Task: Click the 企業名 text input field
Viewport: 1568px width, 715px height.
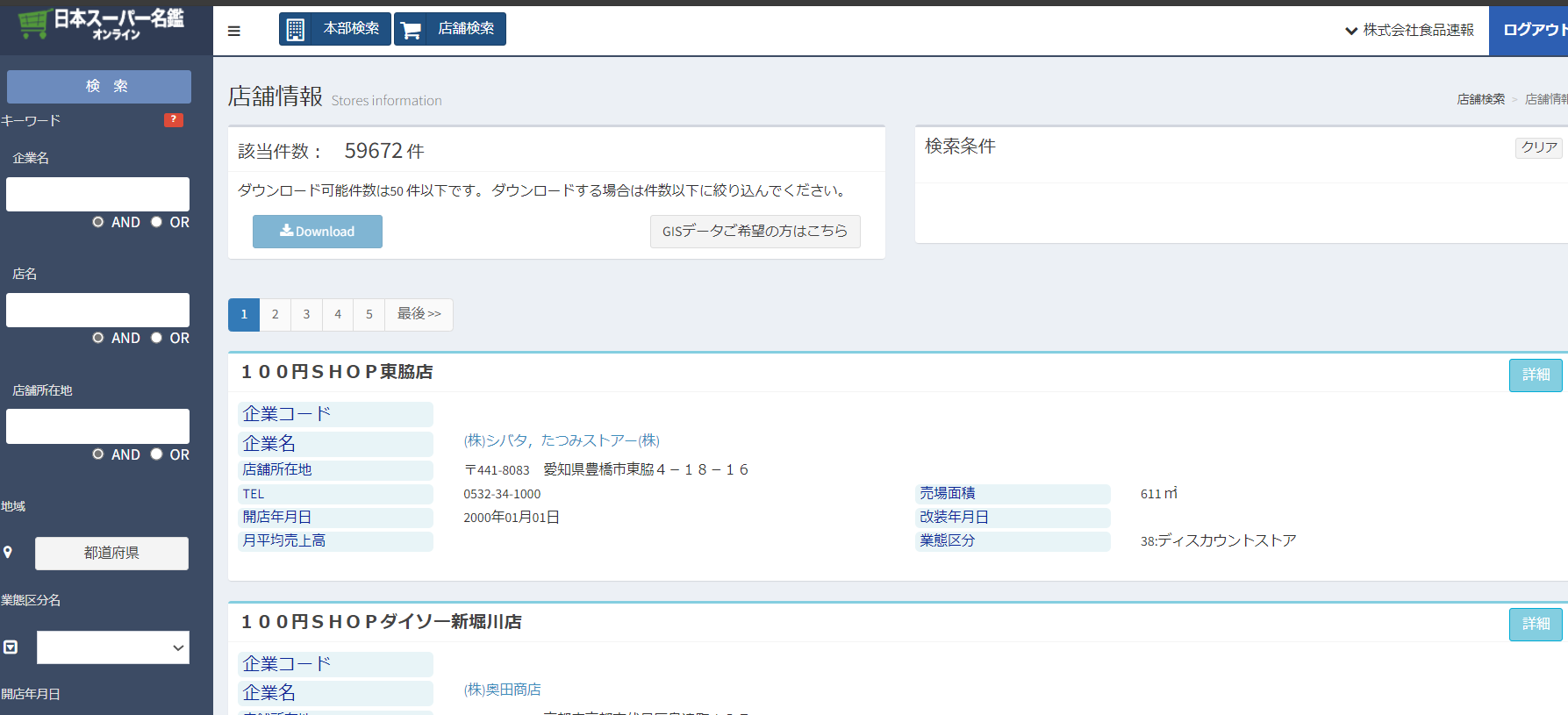Action: point(97,194)
